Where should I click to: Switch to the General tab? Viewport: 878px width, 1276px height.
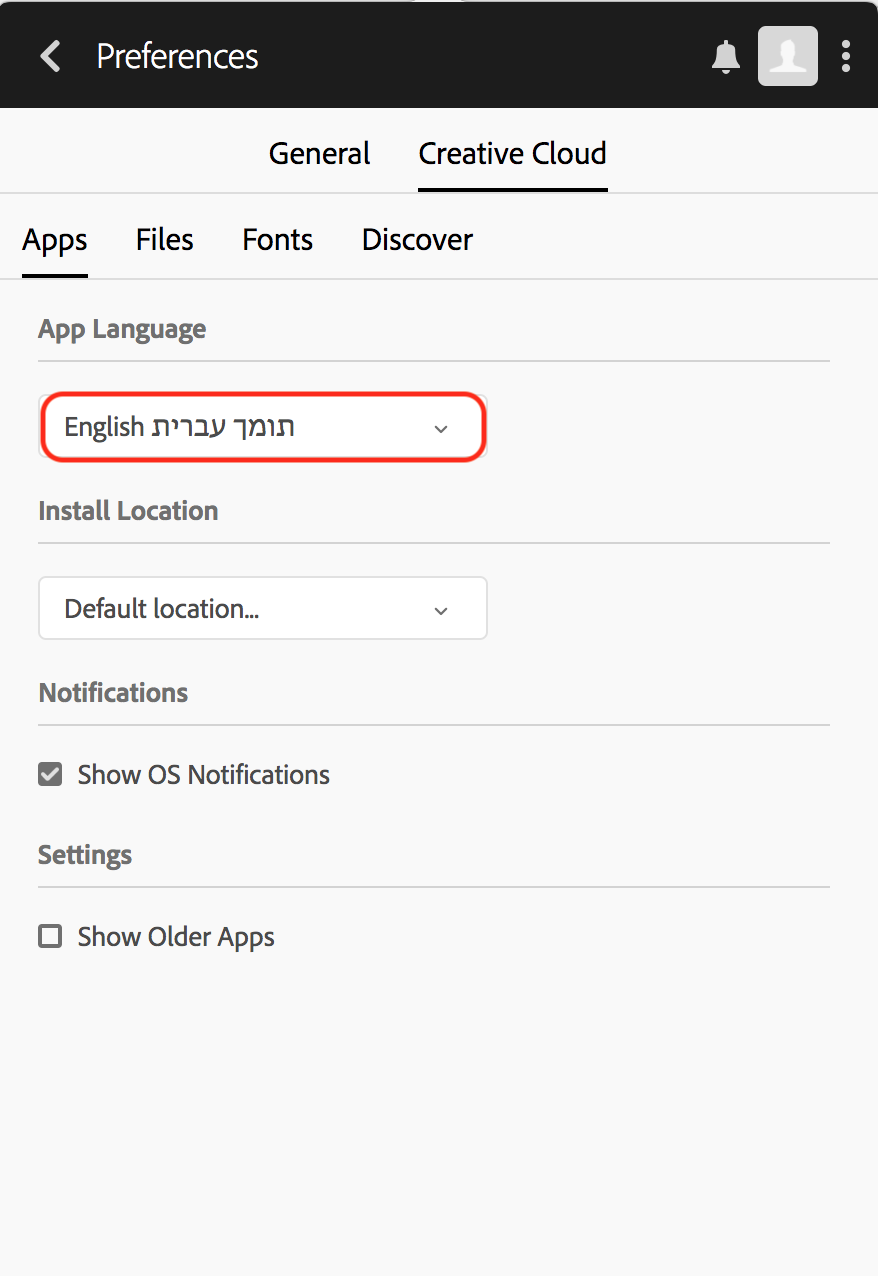[318, 153]
